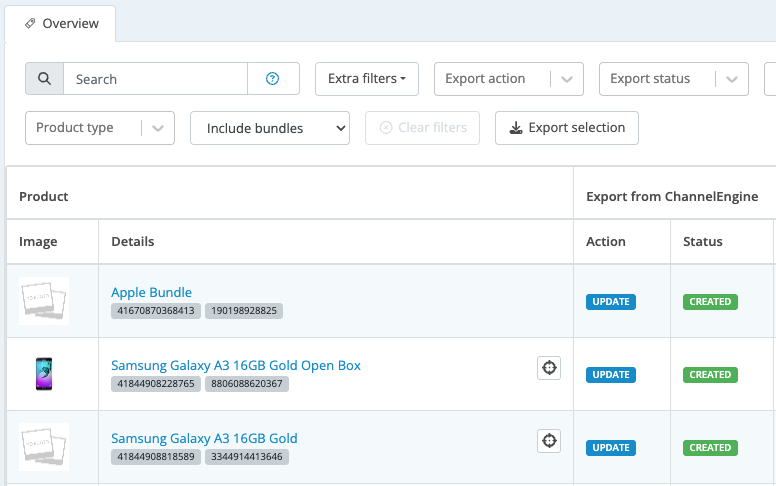Focus the Search input field

155,79
